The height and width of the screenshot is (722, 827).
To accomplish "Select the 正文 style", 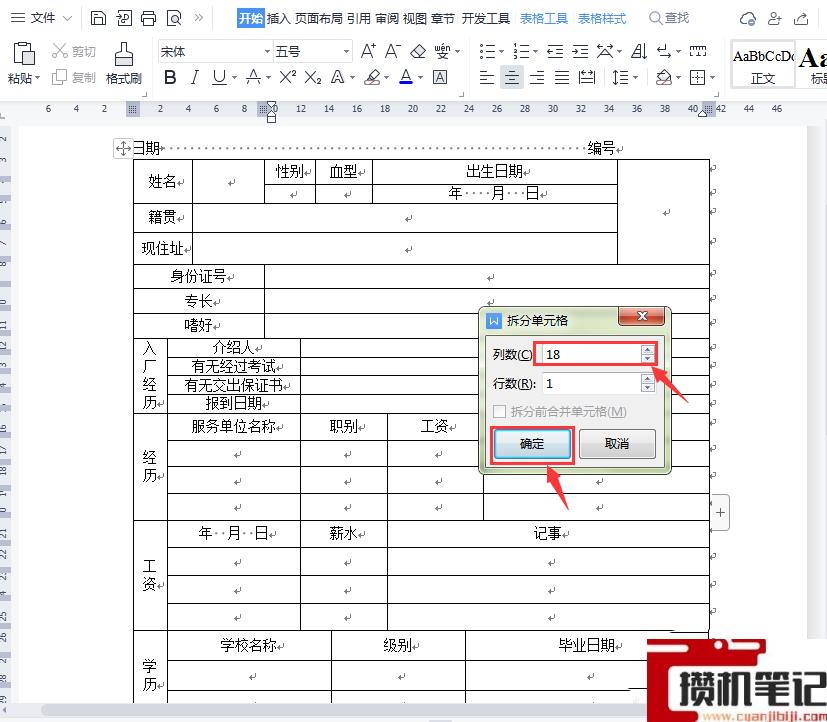I will click(763, 64).
